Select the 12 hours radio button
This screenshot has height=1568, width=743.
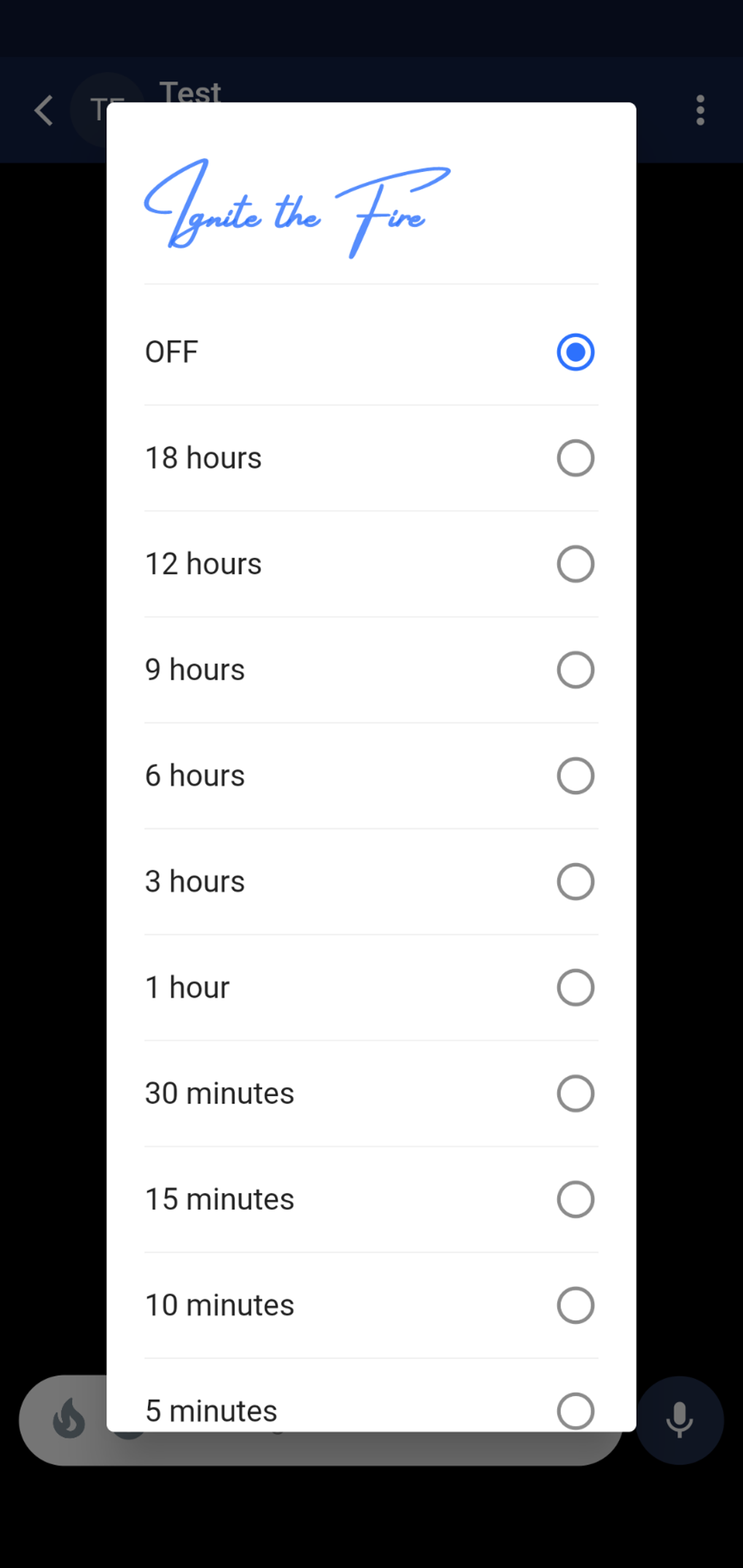click(x=575, y=564)
